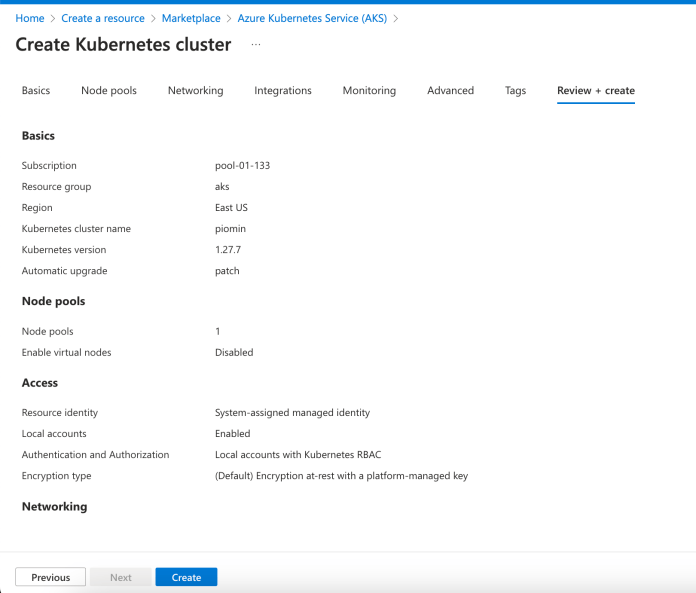Click the blue Create button
The height and width of the screenshot is (593, 696).
pos(186,577)
